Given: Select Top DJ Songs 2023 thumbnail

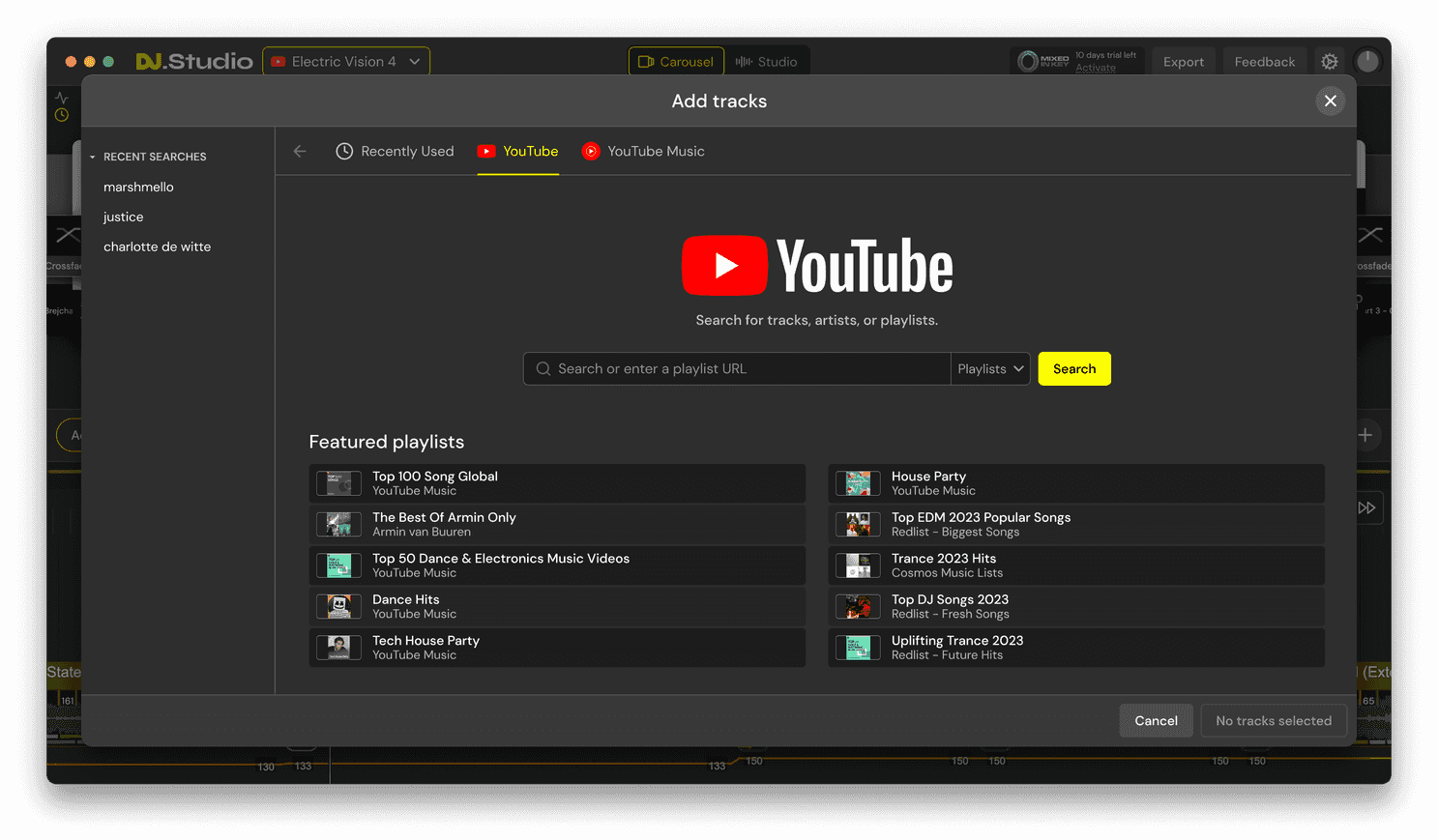Looking at the screenshot, I should click(858, 606).
